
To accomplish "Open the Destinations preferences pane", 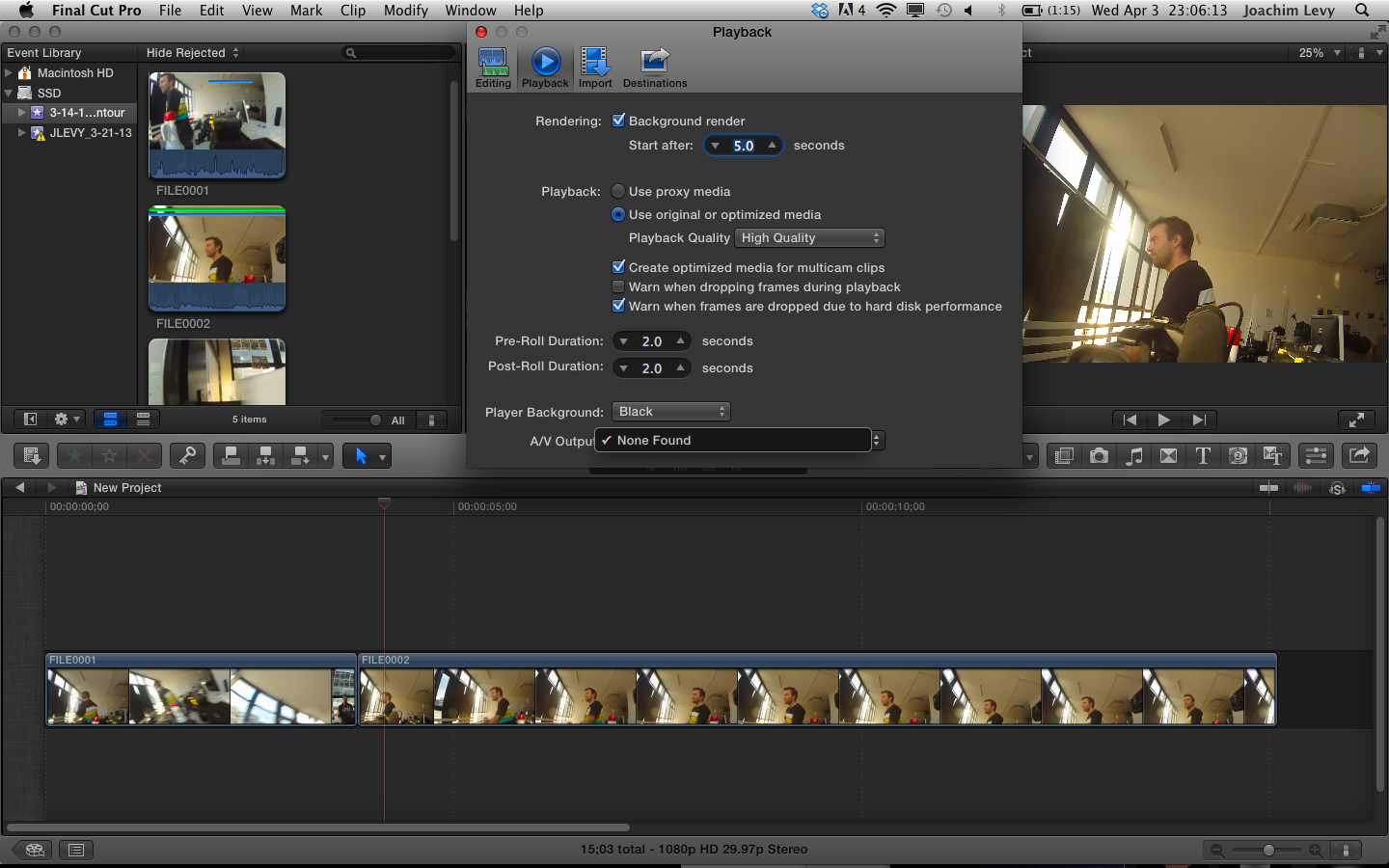I will 655,68.
